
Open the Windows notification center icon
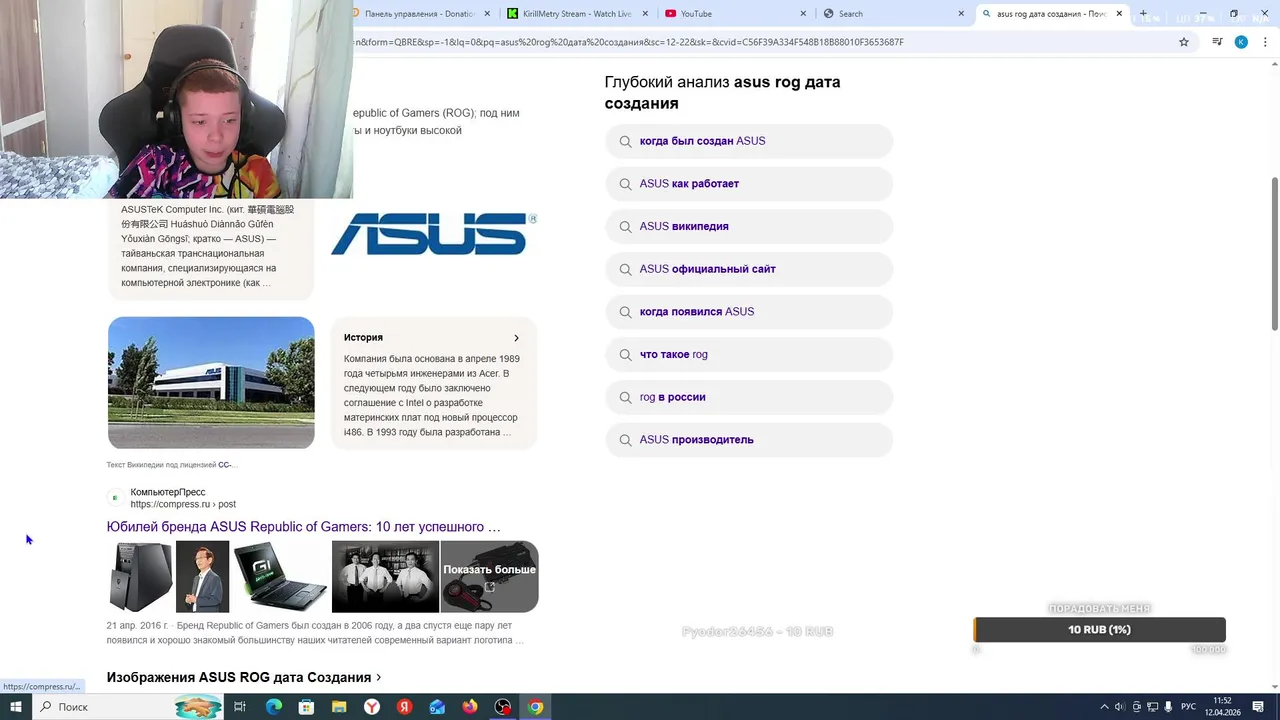(1258, 707)
